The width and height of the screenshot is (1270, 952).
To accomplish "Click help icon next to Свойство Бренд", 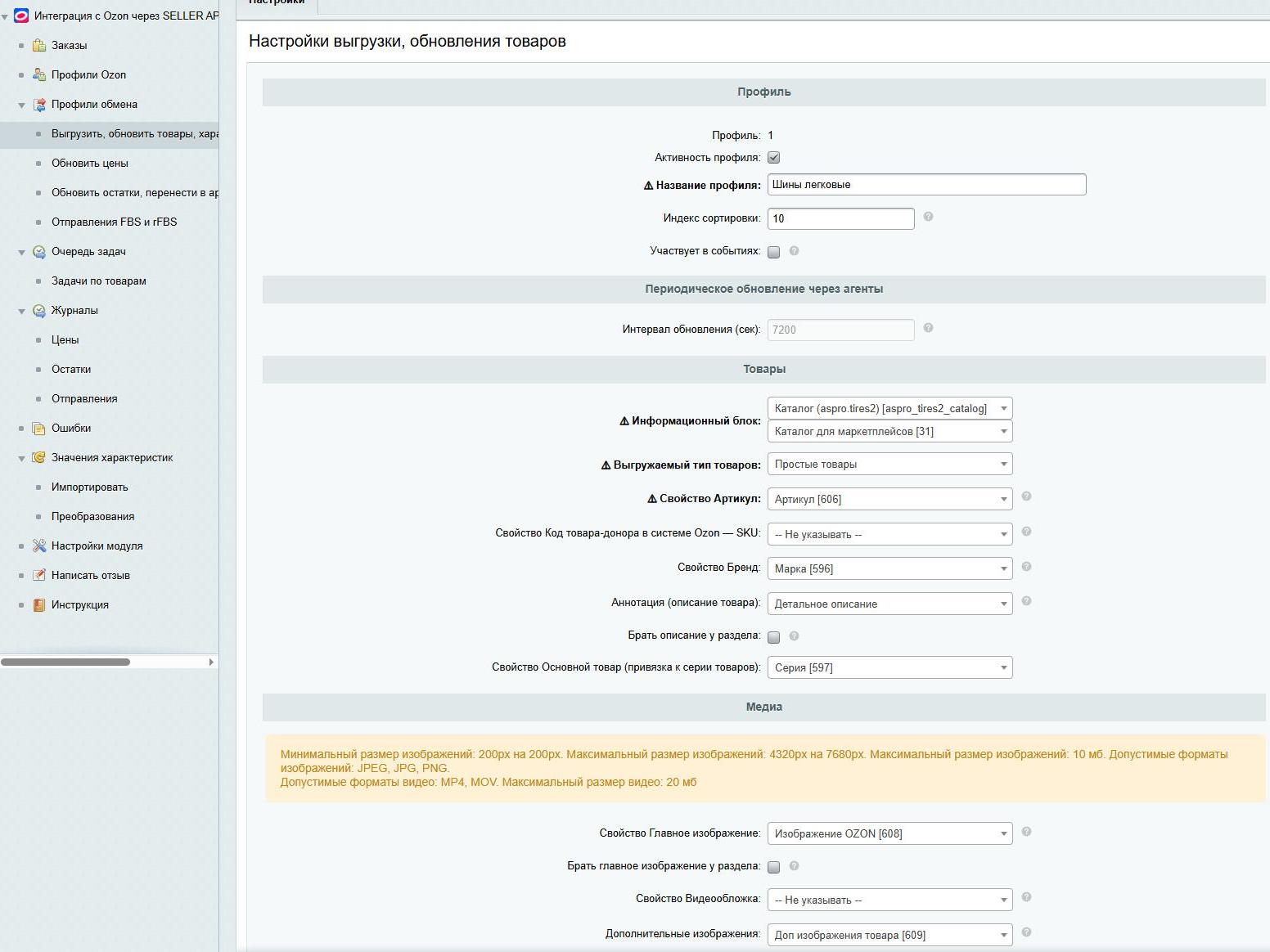I will click(1026, 567).
